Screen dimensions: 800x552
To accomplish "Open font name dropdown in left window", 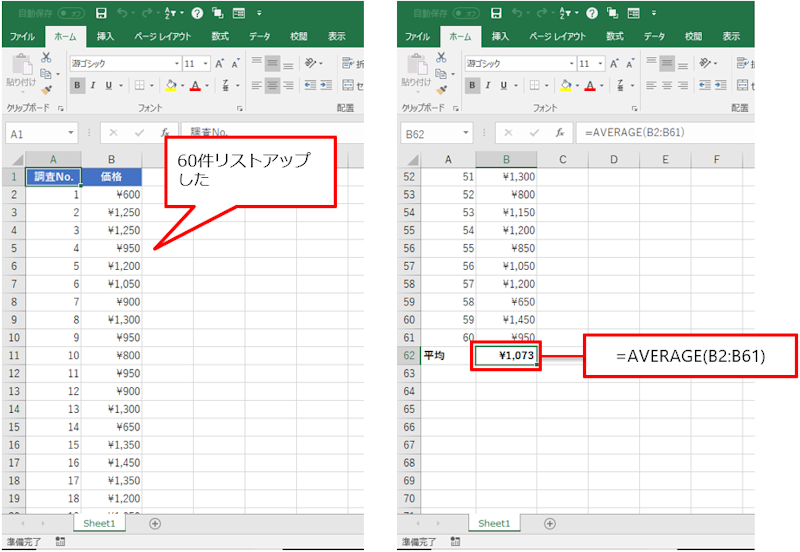I will pyautogui.click(x=174, y=63).
